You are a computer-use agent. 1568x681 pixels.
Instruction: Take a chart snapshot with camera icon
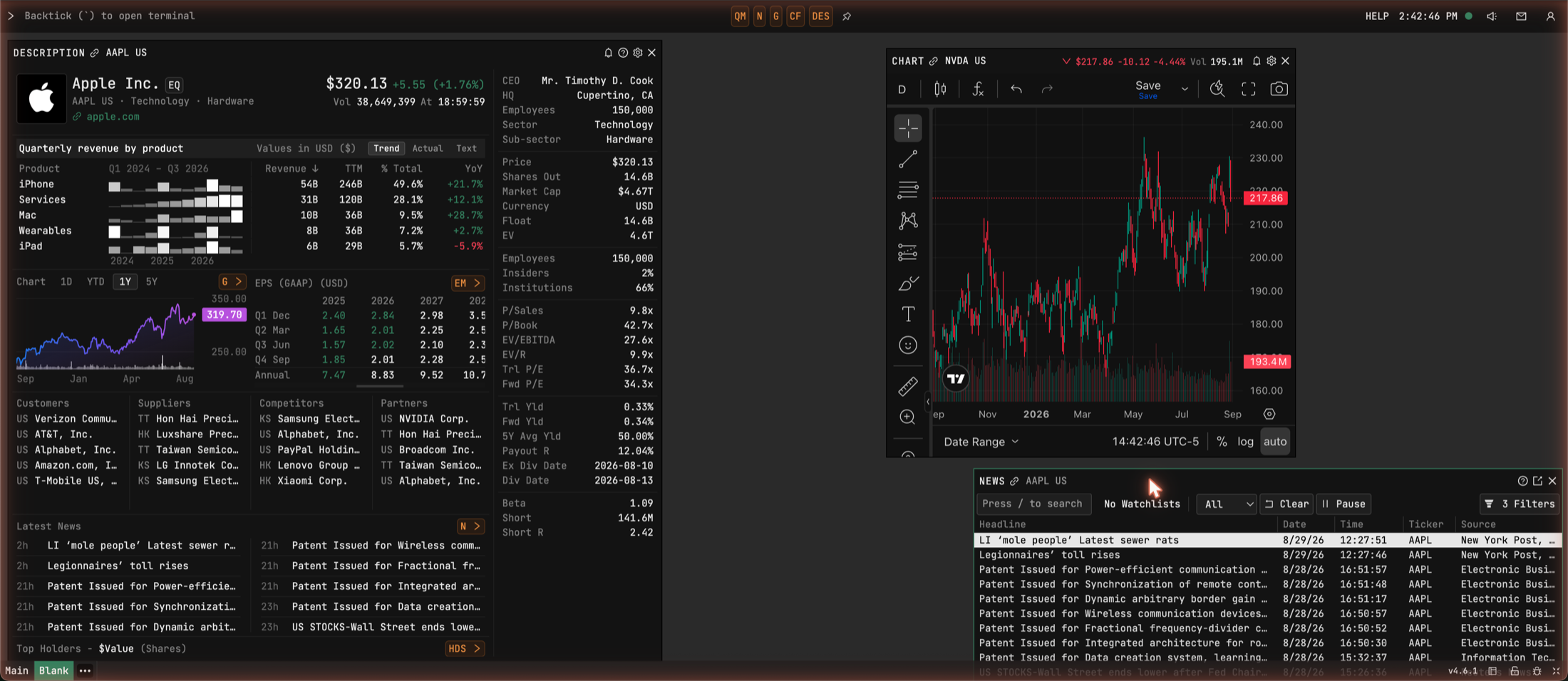click(x=1279, y=89)
